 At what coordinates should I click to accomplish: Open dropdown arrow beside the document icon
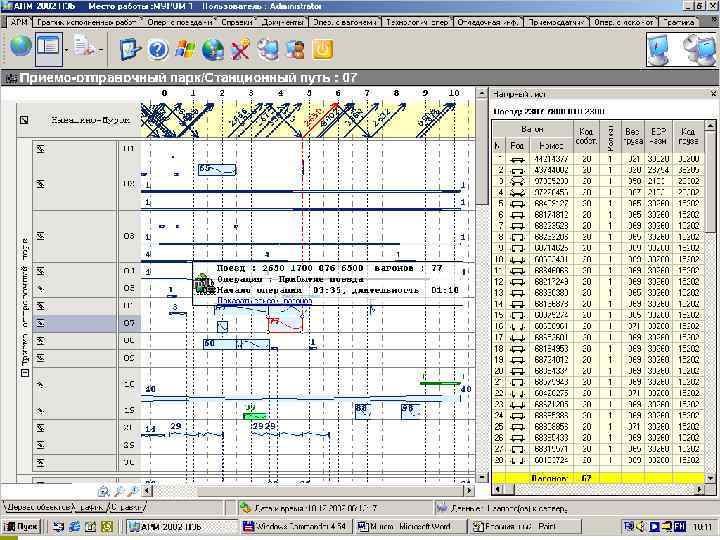coord(101,48)
